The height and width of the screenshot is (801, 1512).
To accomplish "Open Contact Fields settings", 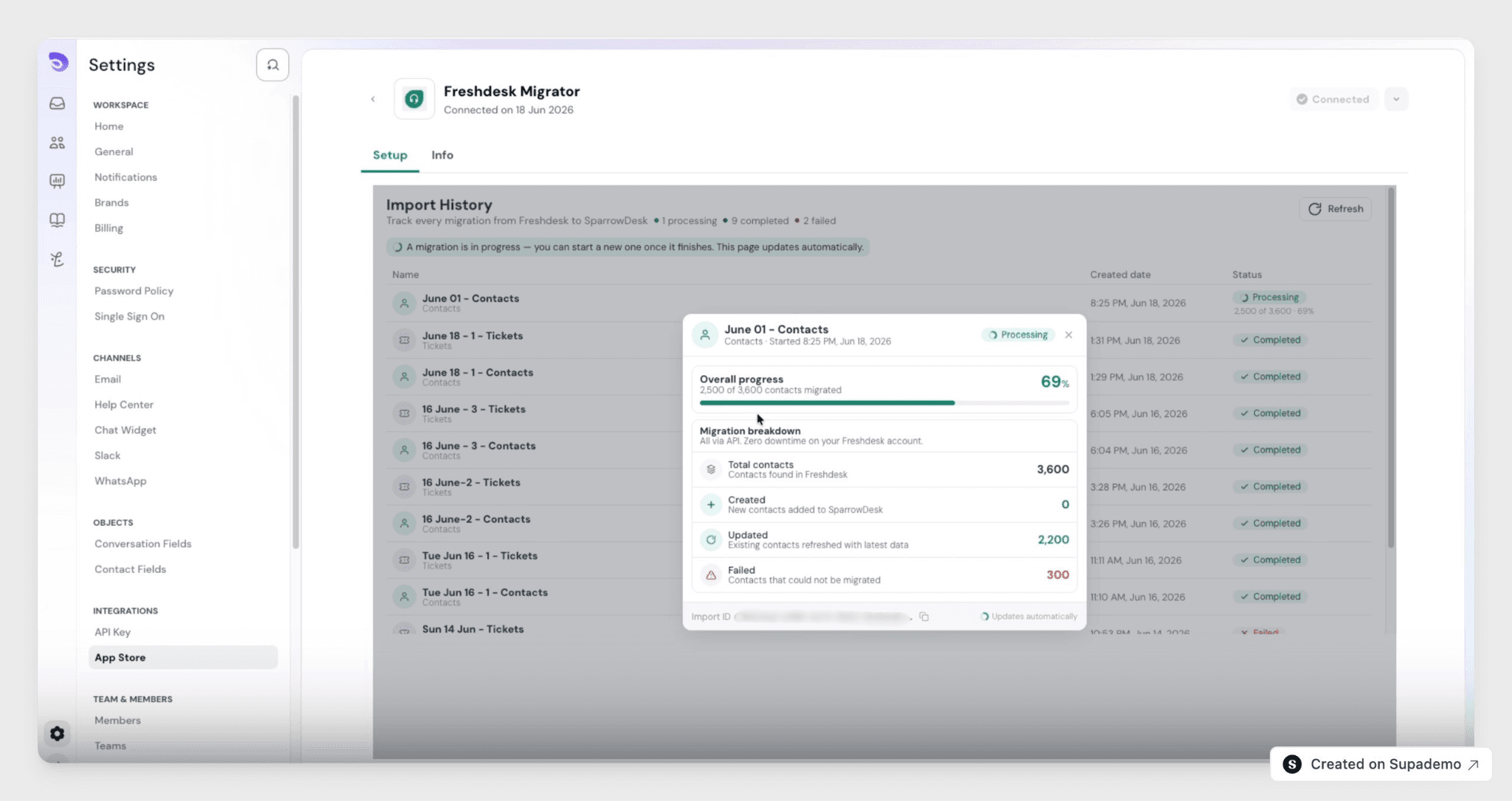I will 130,569.
